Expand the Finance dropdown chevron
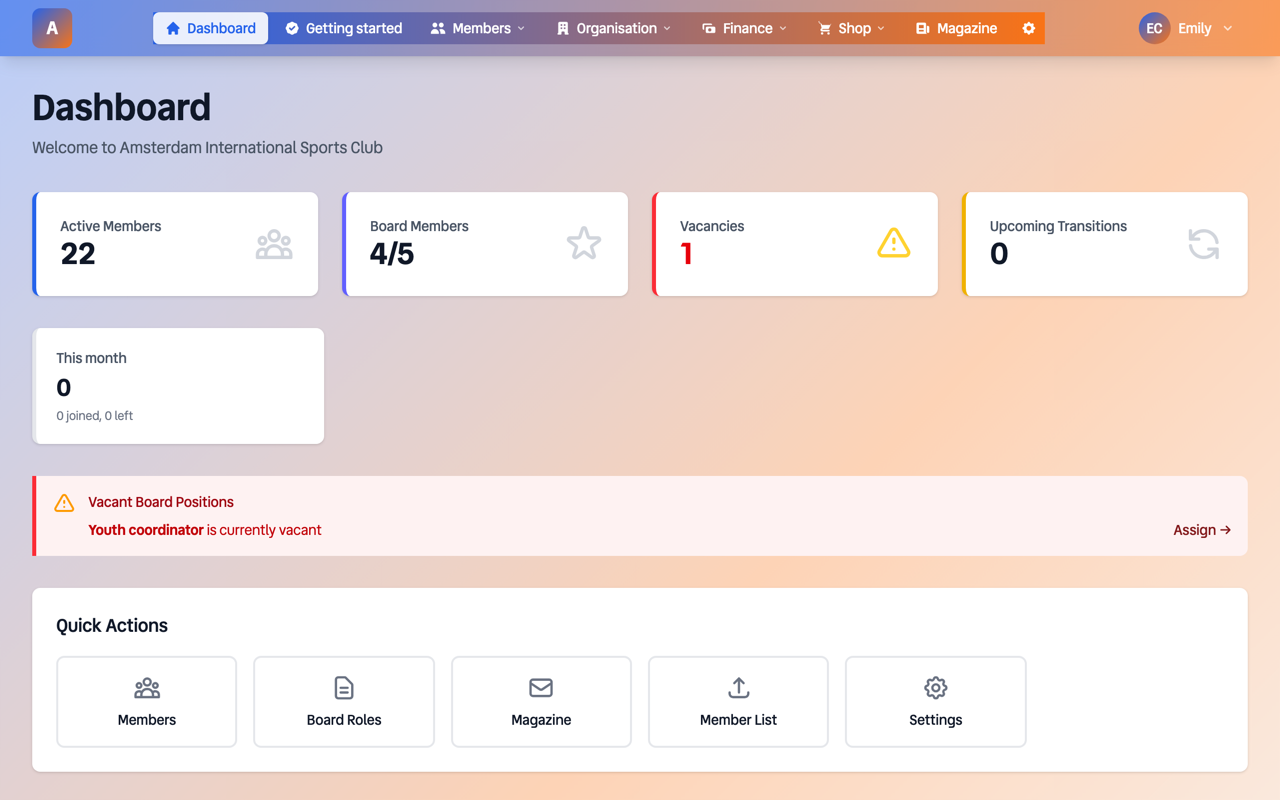The height and width of the screenshot is (800, 1280). [783, 29]
